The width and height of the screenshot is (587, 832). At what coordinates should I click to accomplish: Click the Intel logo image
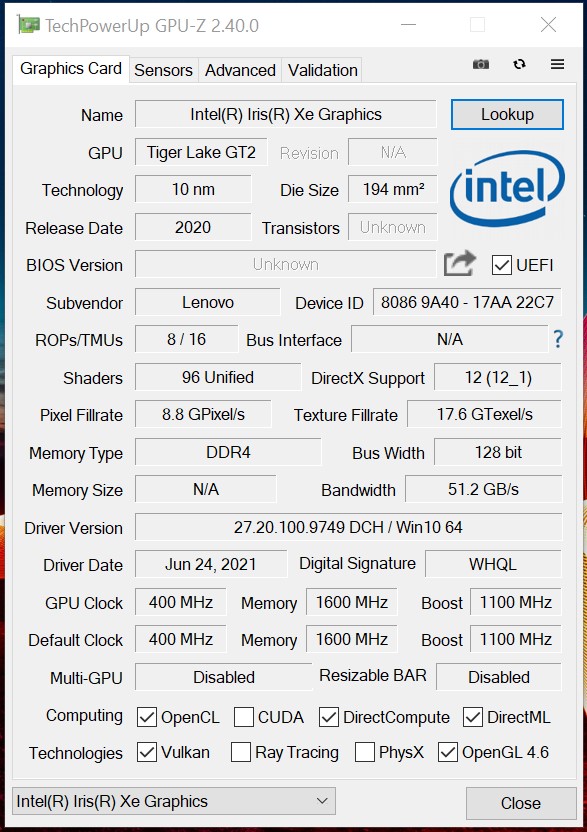coord(507,189)
